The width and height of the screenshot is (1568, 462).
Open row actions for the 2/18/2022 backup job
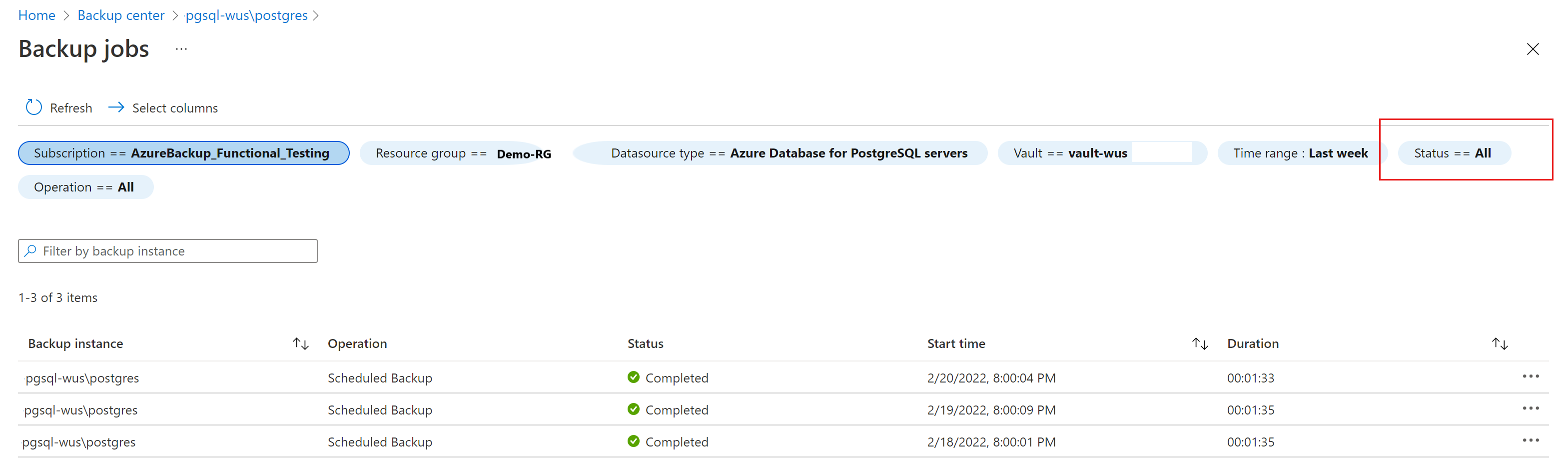click(1531, 440)
